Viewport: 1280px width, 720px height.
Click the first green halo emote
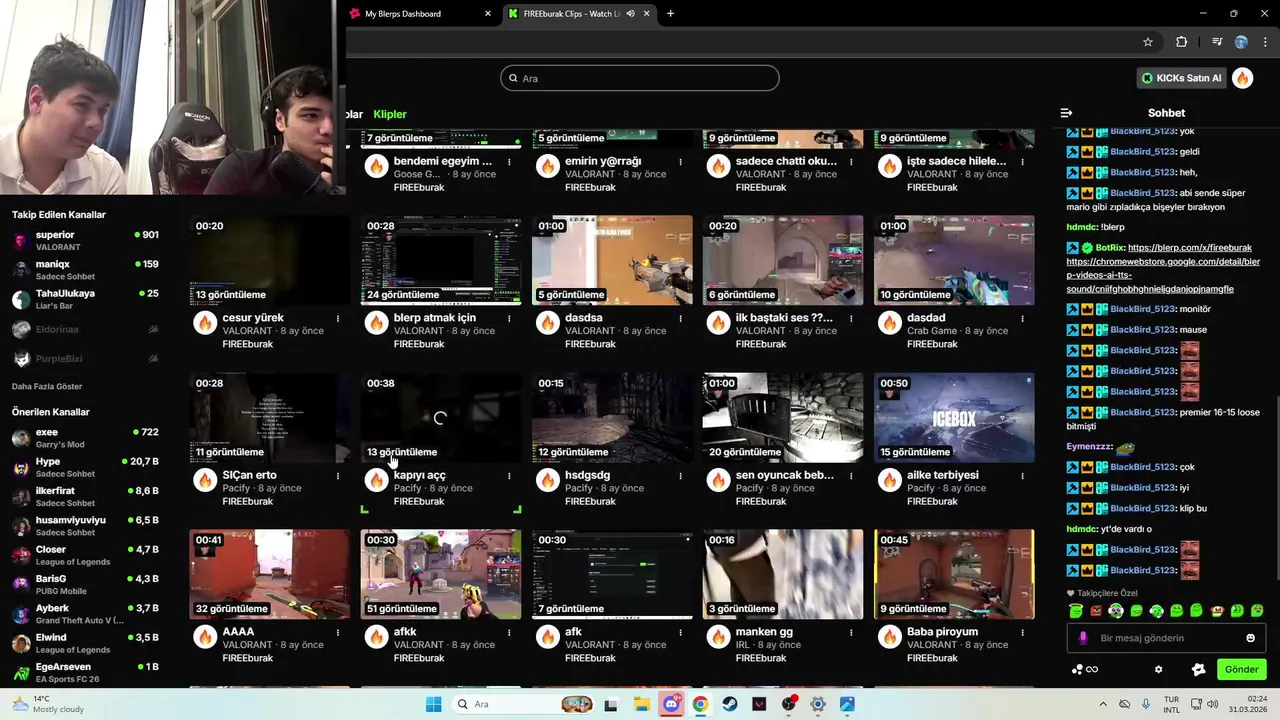coord(1076,610)
